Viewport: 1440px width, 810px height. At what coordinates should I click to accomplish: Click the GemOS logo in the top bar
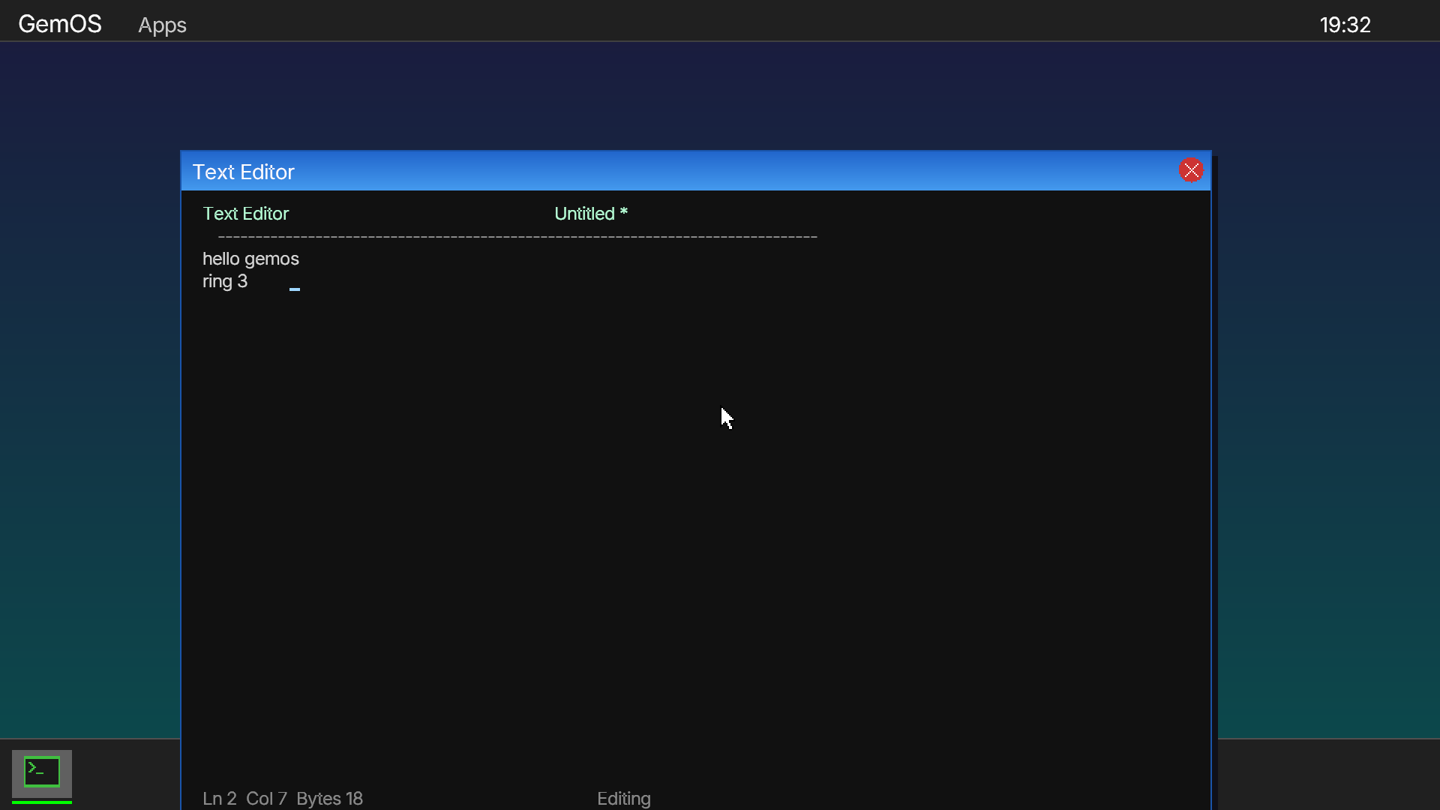(x=60, y=24)
